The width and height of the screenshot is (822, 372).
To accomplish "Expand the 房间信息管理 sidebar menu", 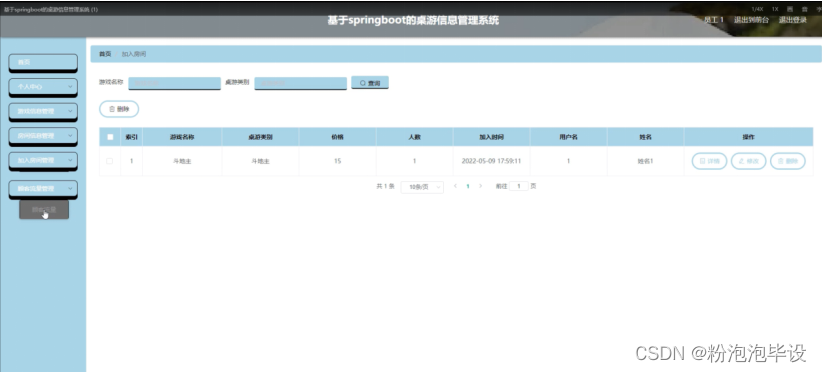I will pos(43,136).
